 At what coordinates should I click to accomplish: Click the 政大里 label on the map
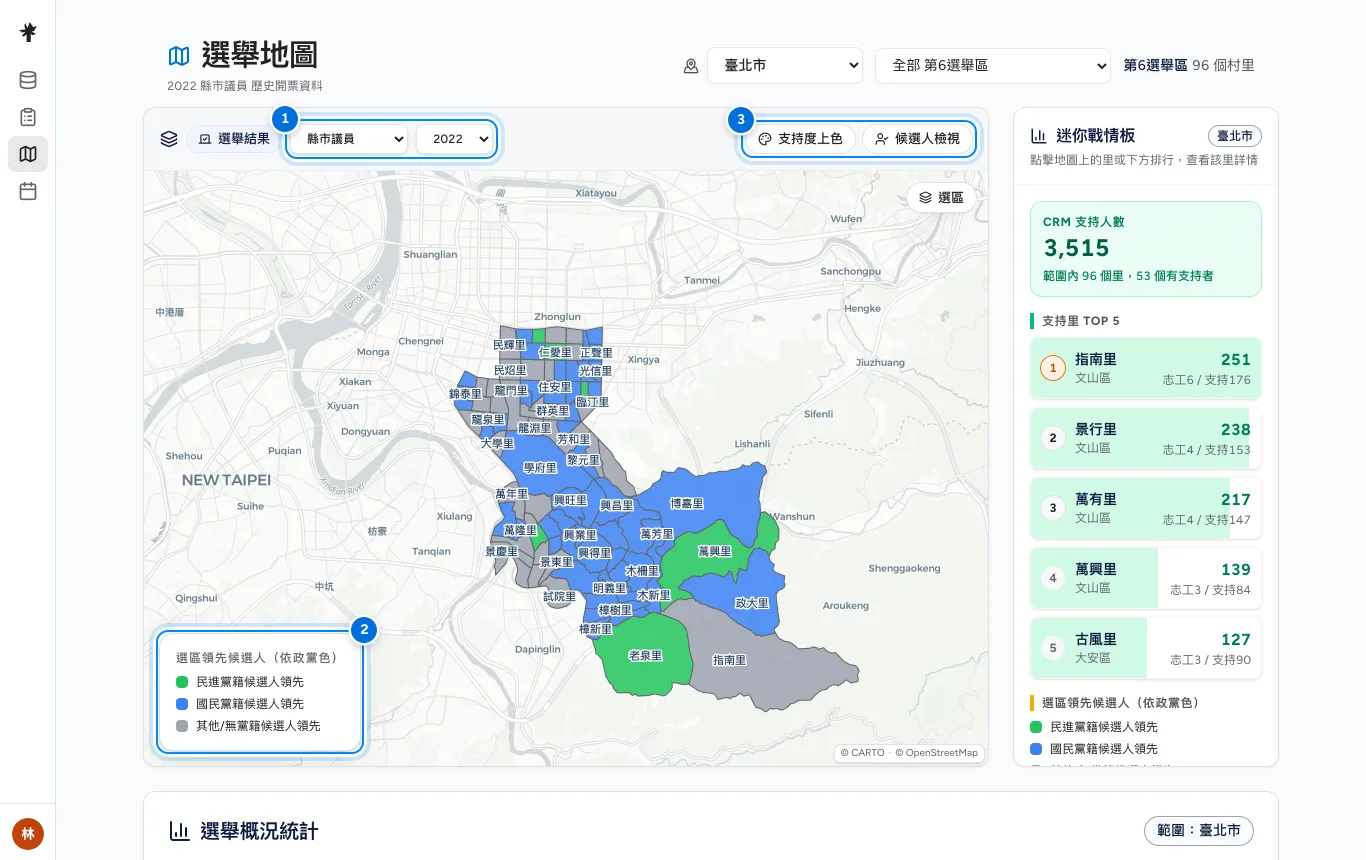[x=752, y=603]
